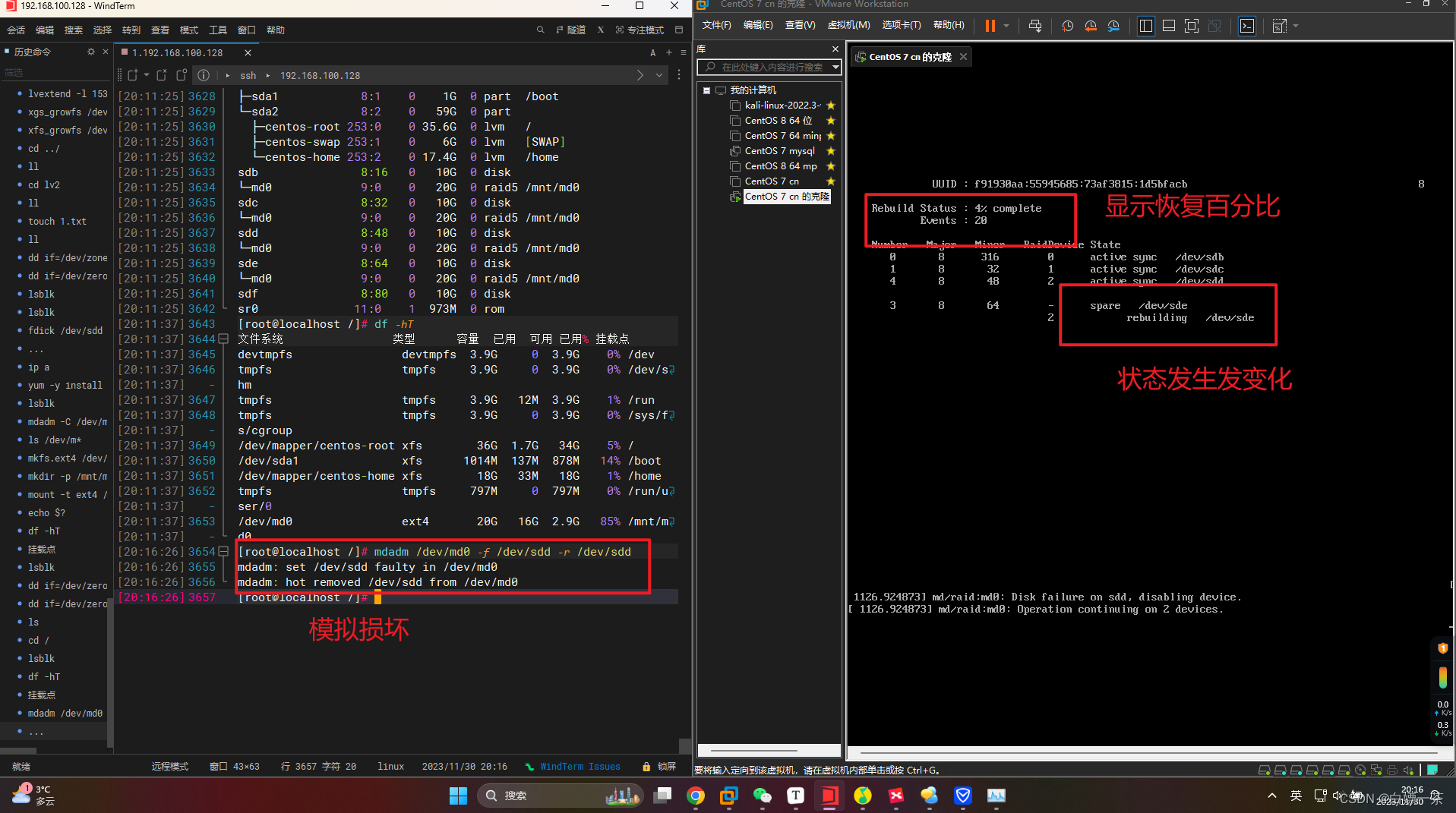The width and height of the screenshot is (1456, 813).
Task: Open the 隧道 tunnel panel in WindTerm
Action: point(571,30)
